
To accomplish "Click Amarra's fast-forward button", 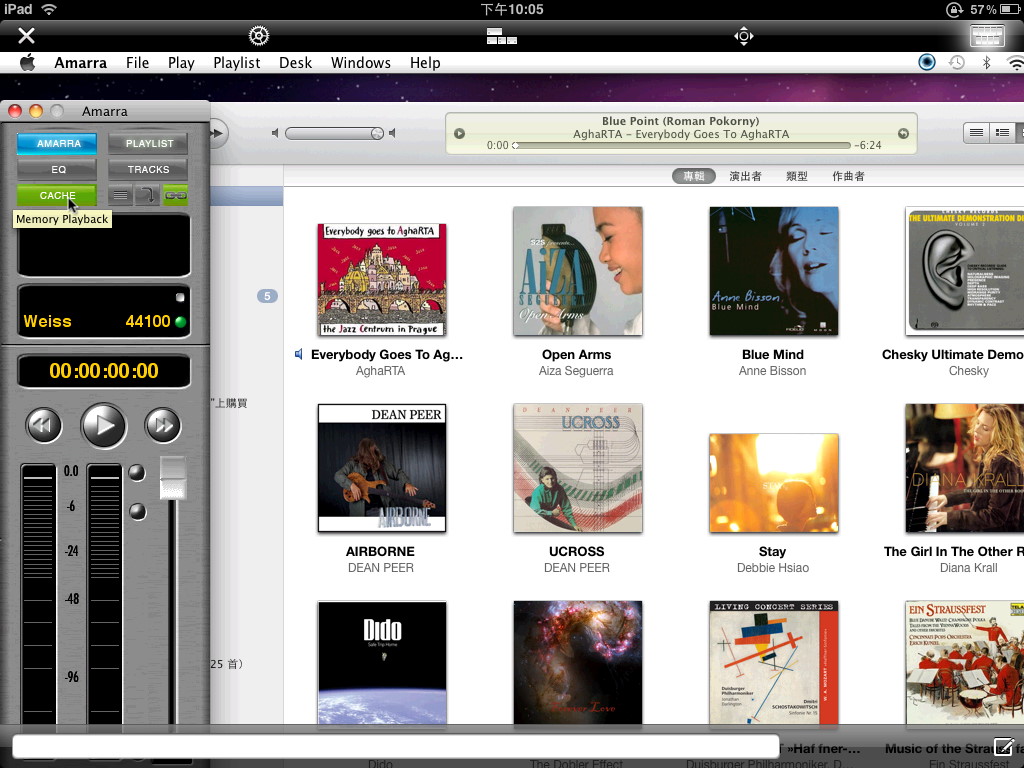I will [x=163, y=426].
